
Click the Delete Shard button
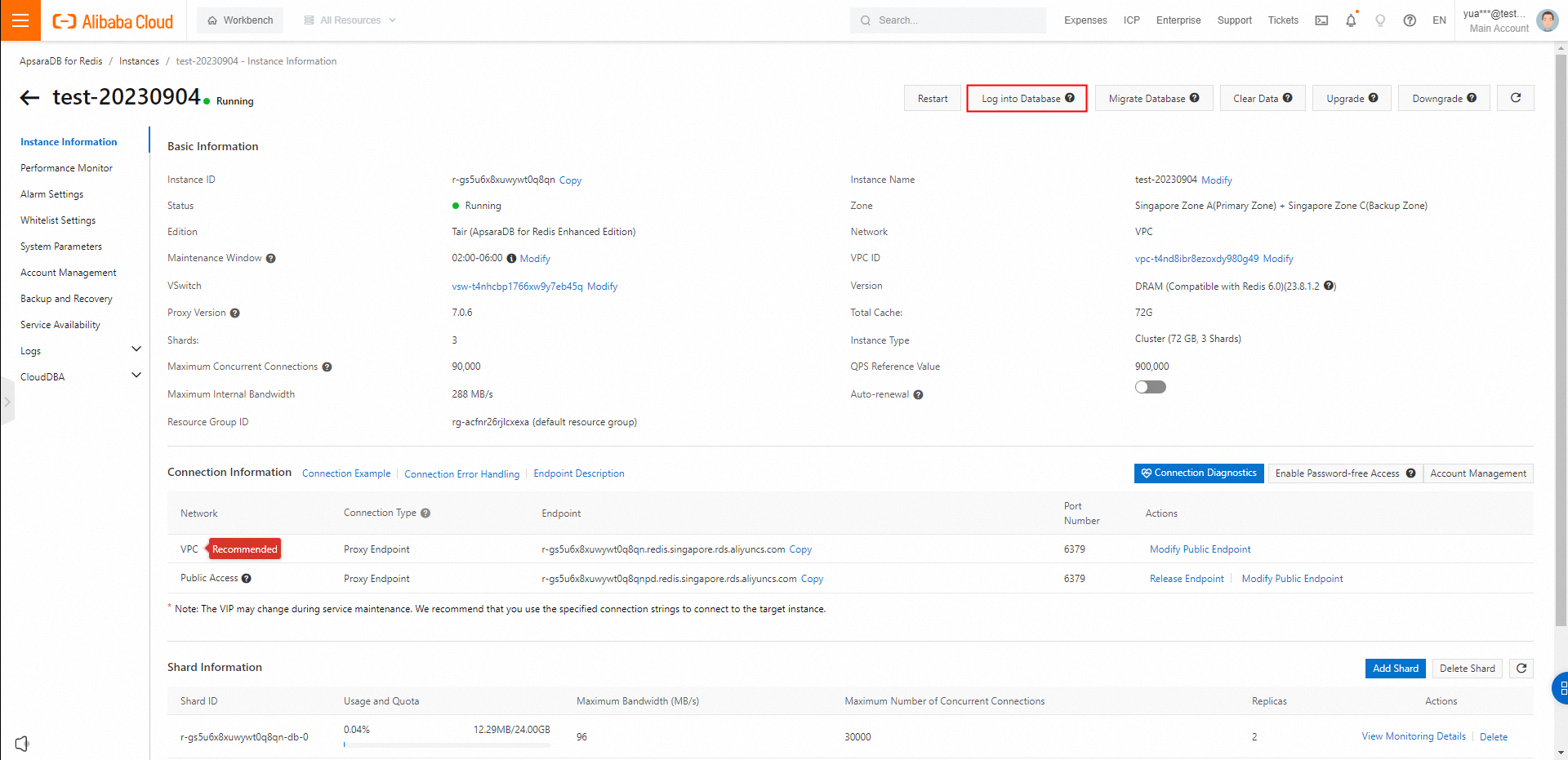[x=1468, y=669]
